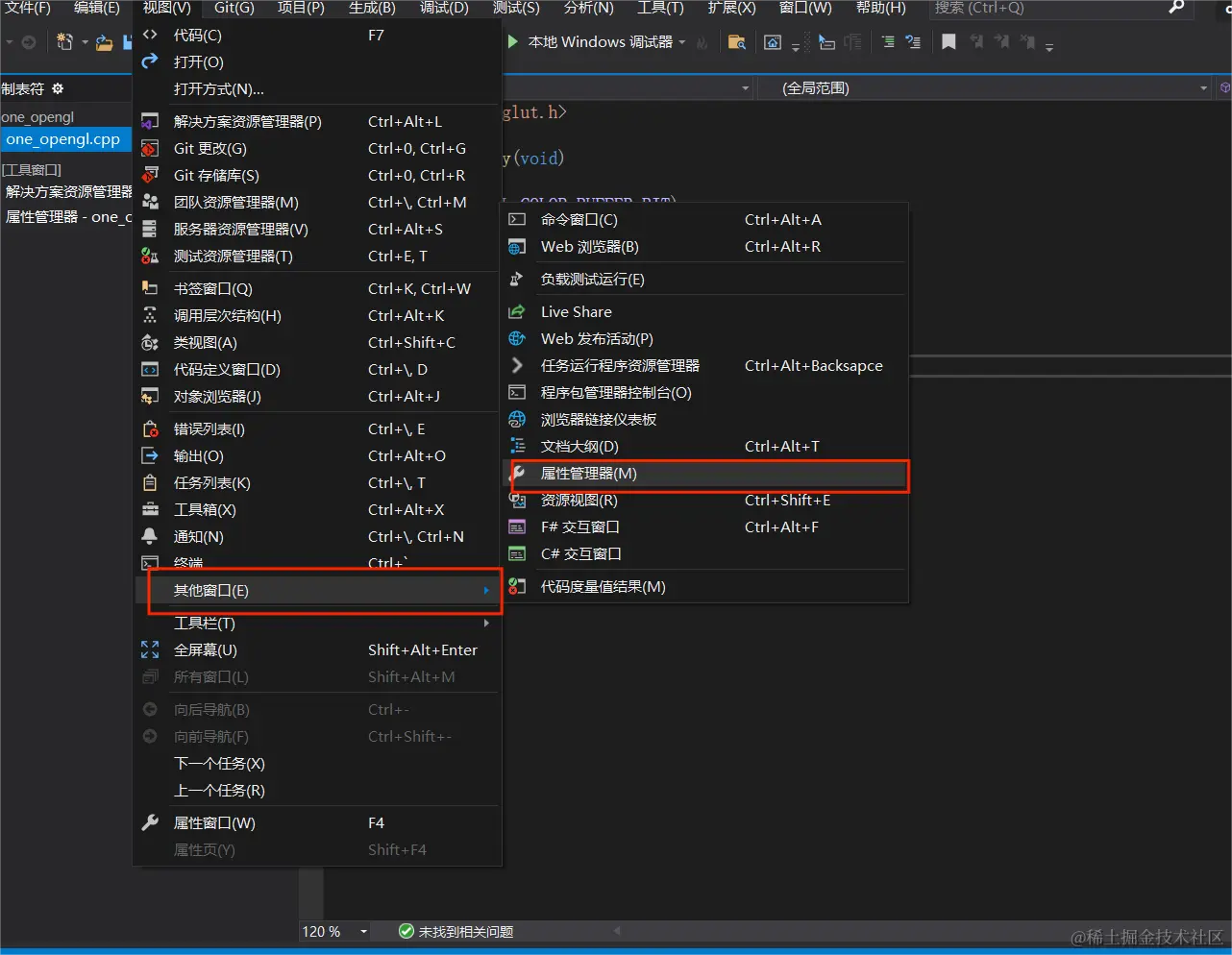The image size is (1232, 955).
Task: Start 本地 Windows 调试器
Action: click(591, 42)
